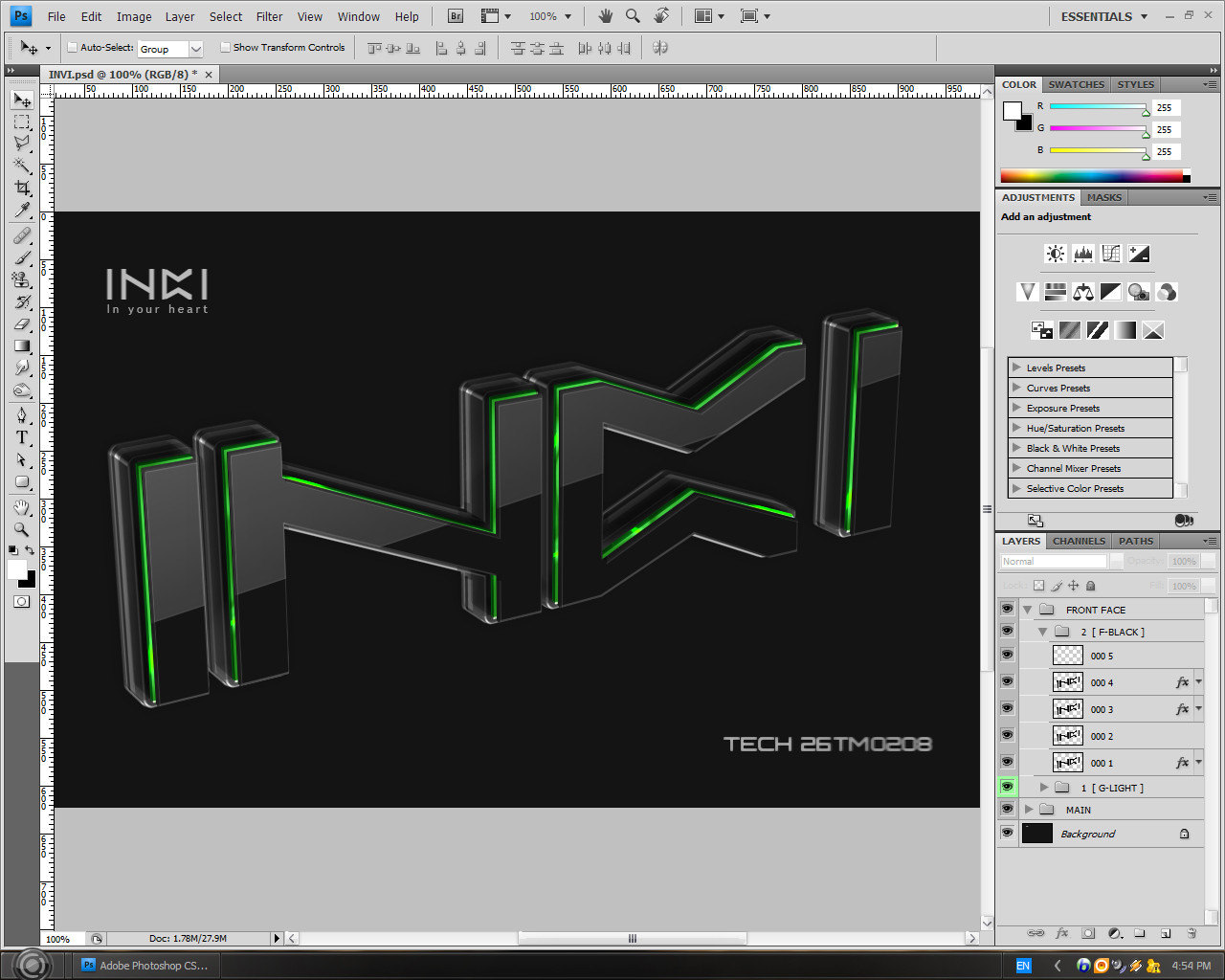Toggle visibility of layer 000 2
This screenshot has height=980, width=1225.
1007,735
